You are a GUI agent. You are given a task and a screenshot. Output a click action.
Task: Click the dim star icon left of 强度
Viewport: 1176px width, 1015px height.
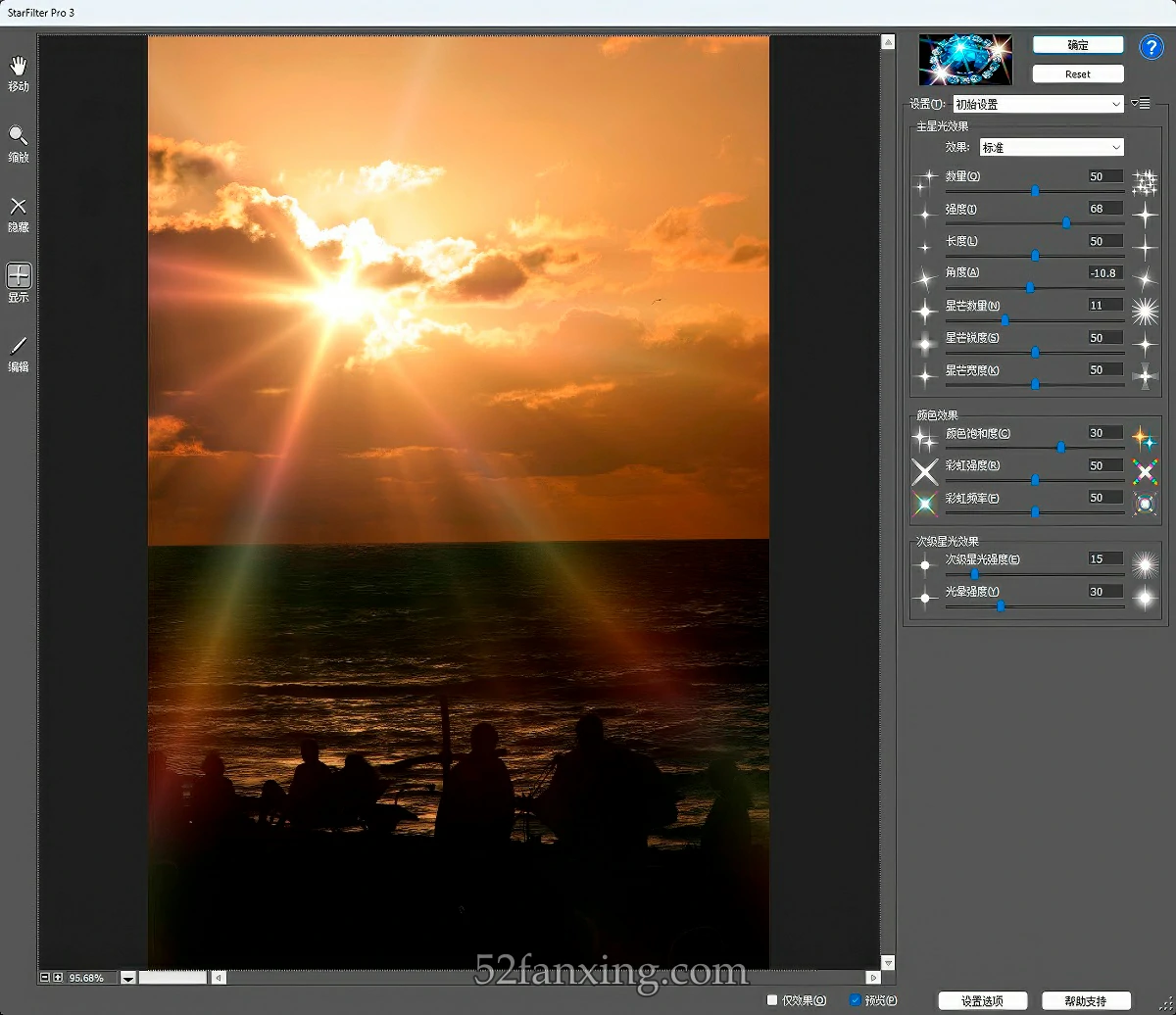925,215
